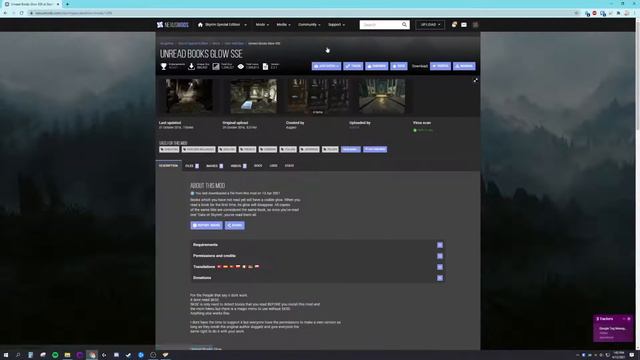Image resolution: width=640 pixels, height=360 pixels.
Task: Open the Mods menu
Action: pyautogui.click(x=262, y=25)
